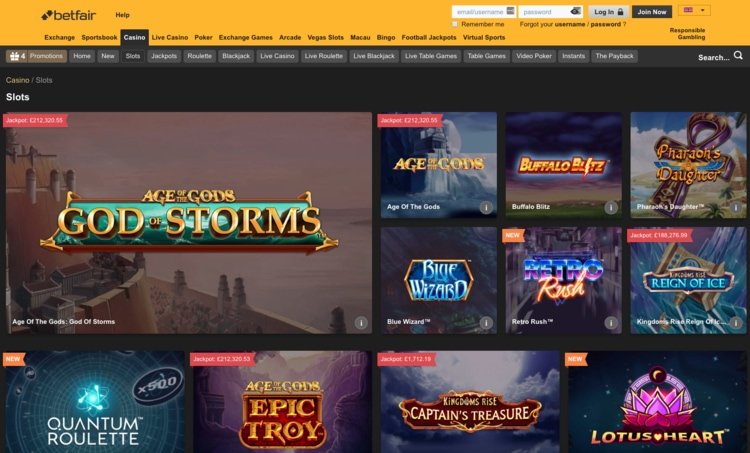Open Kingdoms Rise Captain's Treasure tile
The image size is (750, 453).
pyautogui.click(x=470, y=402)
